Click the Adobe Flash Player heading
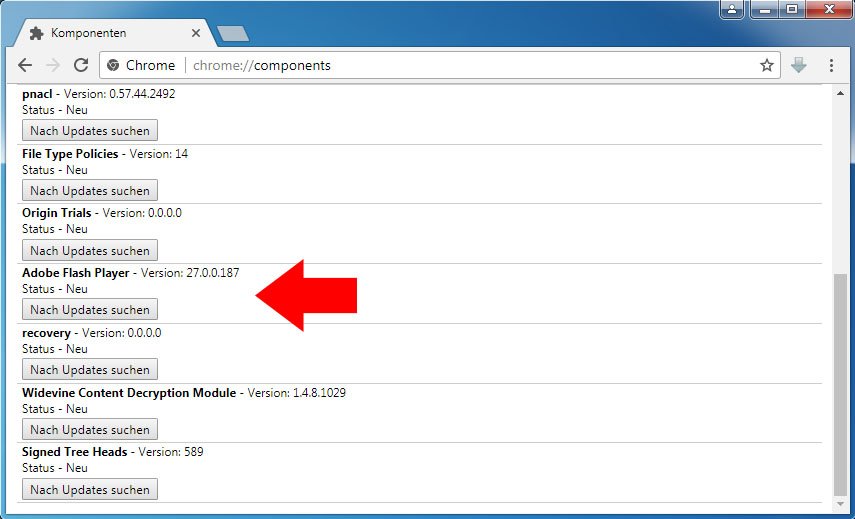Image resolution: width=855 pixels, height=519 pixels. [76, 273]
